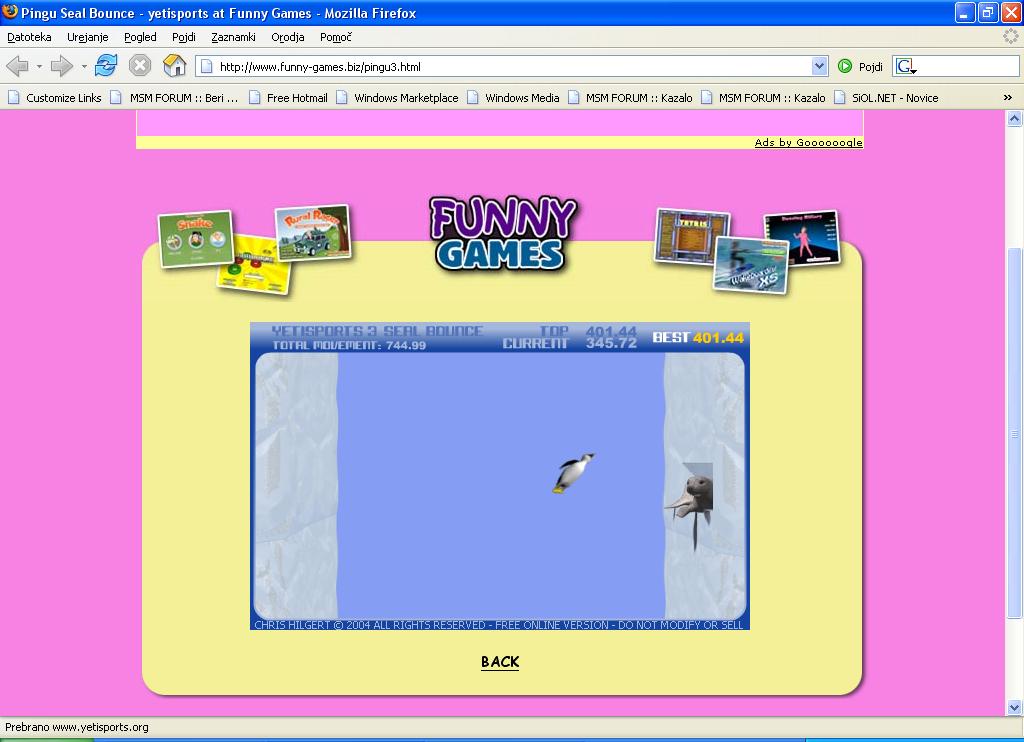Reload the page with the Refresh icon
The image size is (1024, 742).
point(106,66)
